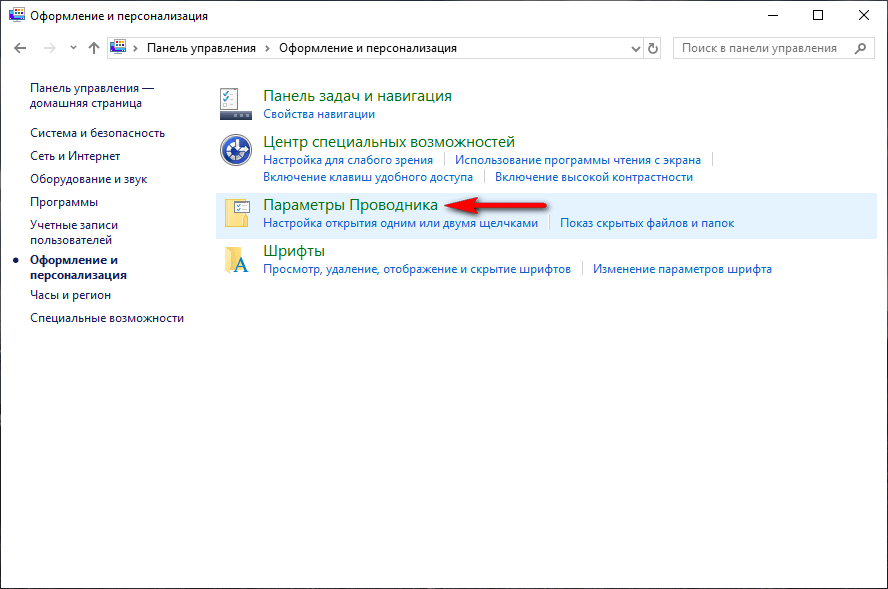888x589 pixels.
Task: Click the Back navigation arrow
Action: click(x=20, y=48)
